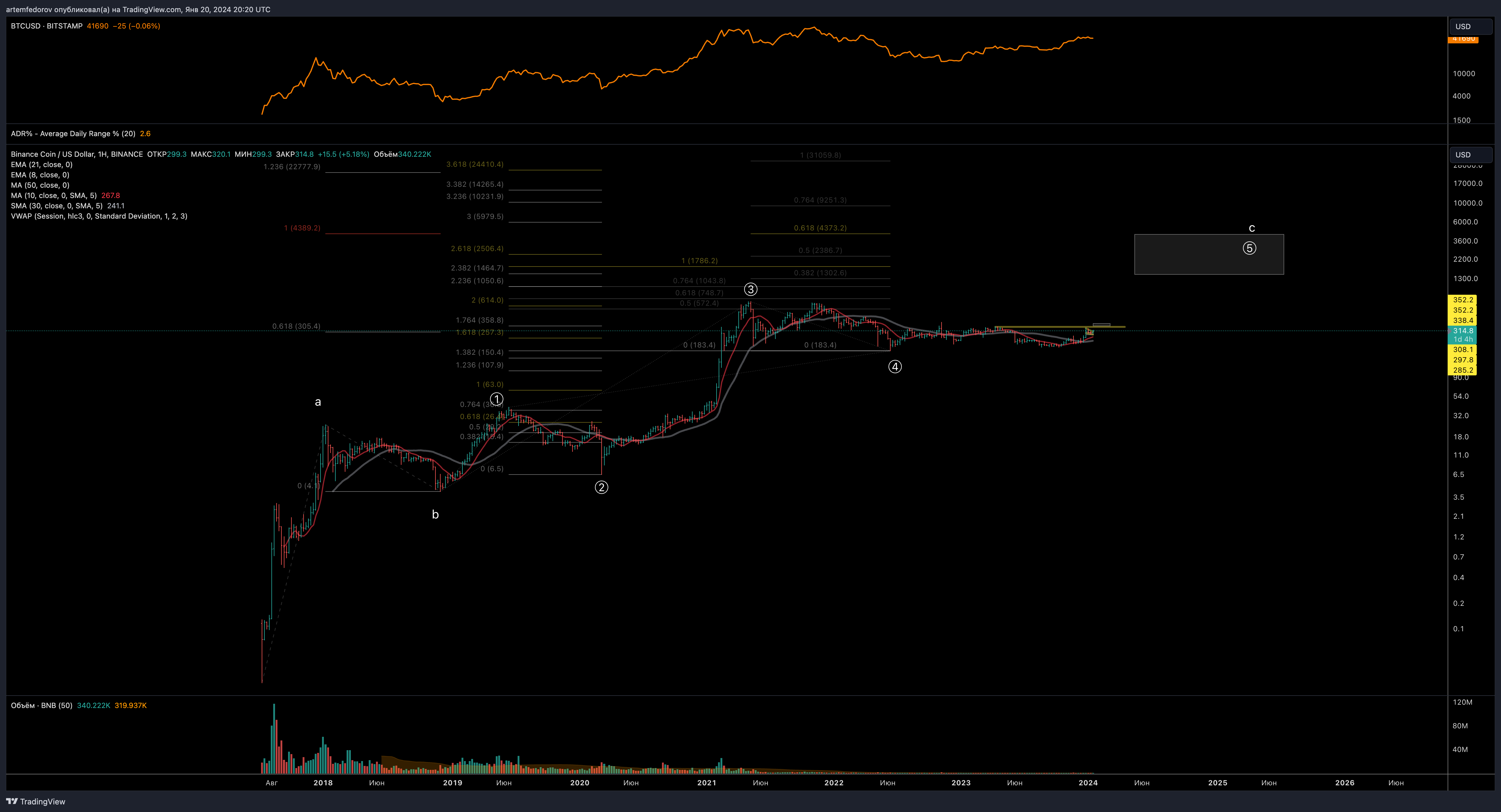
Task: Click the TradingView logo at bottom left
Action: [x=35, y=801]
